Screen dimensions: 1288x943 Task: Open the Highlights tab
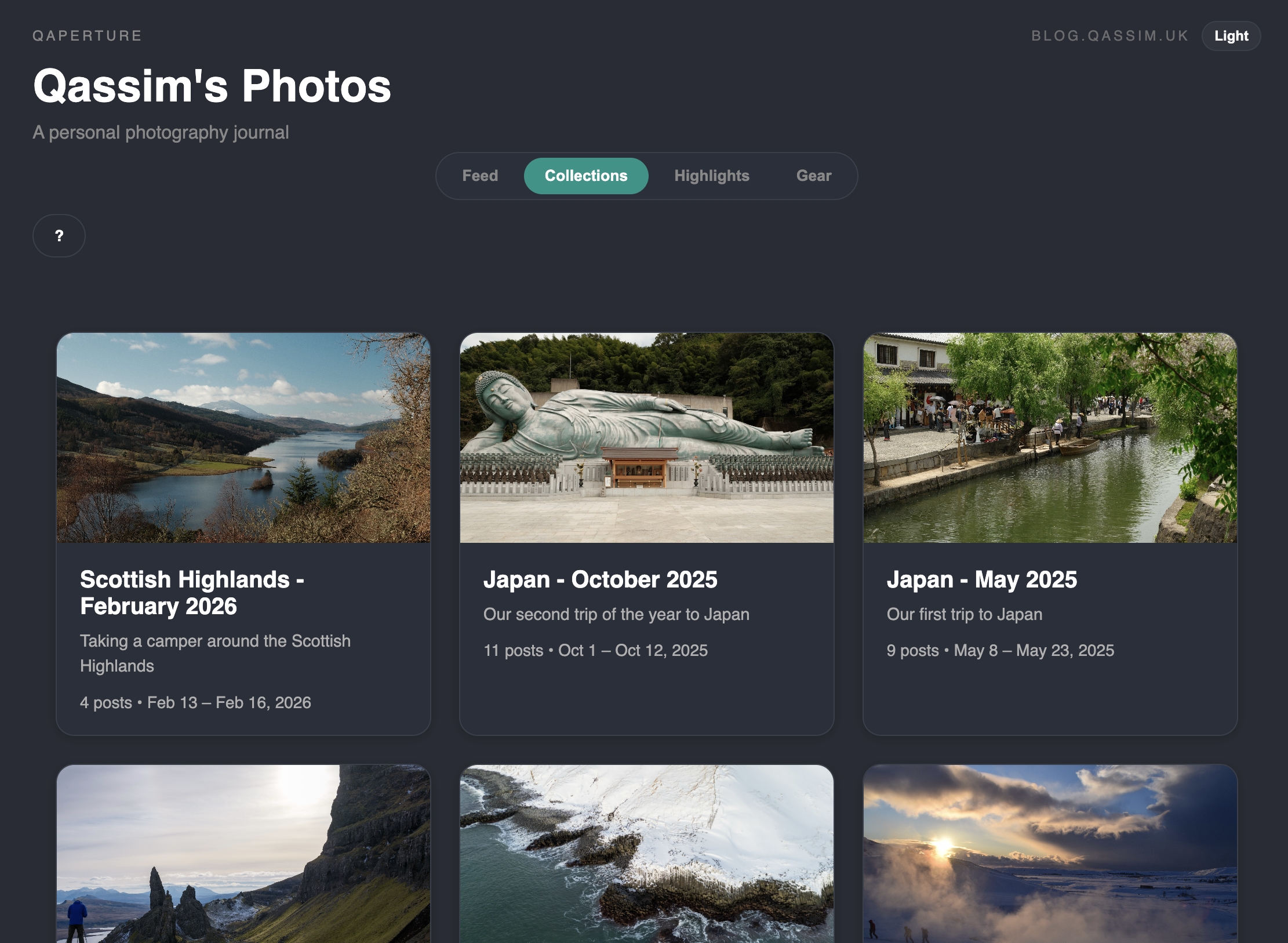[711, 176]
